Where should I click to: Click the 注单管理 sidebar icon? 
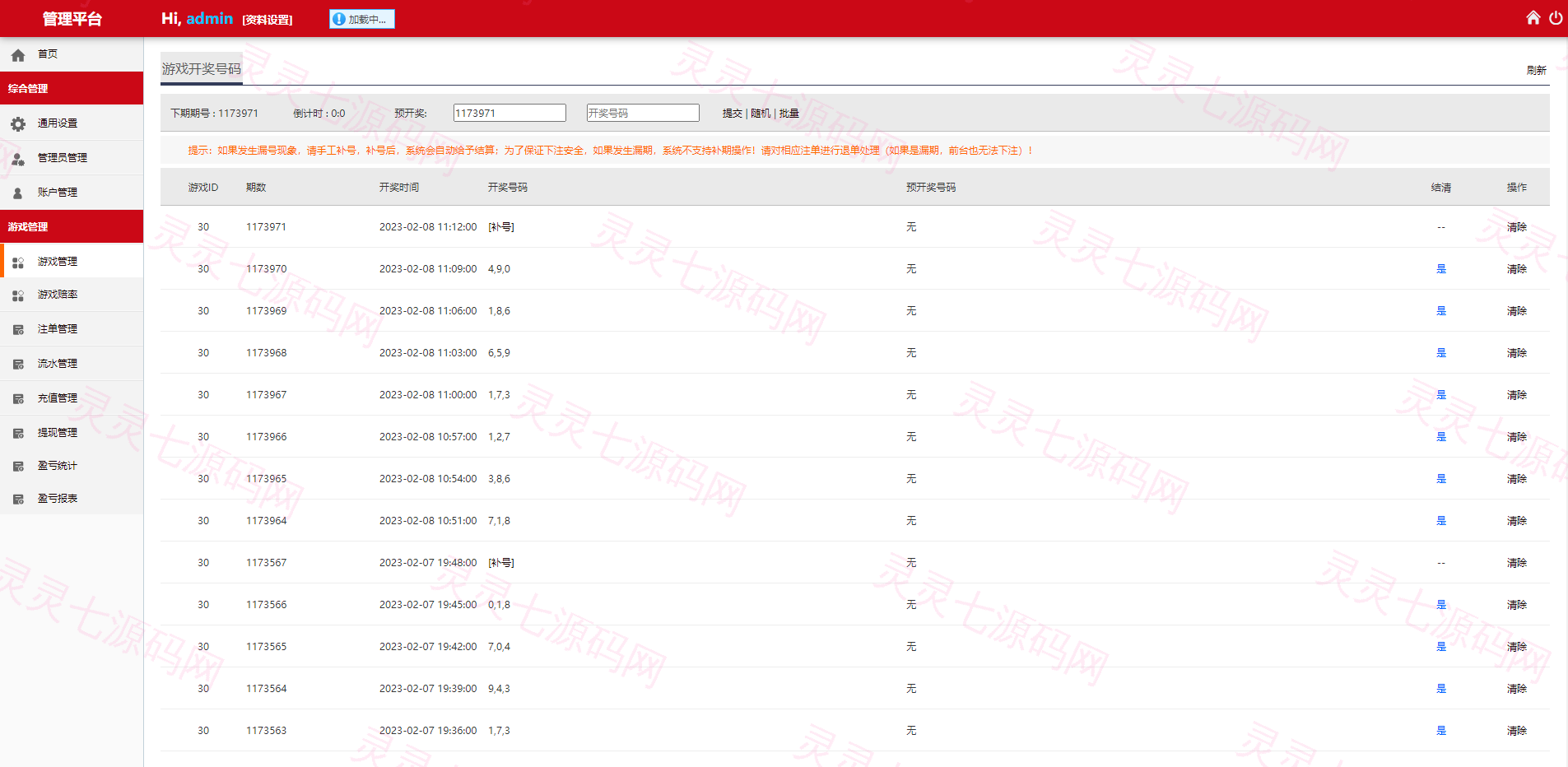pyautogui.click(x=18, y=330)
